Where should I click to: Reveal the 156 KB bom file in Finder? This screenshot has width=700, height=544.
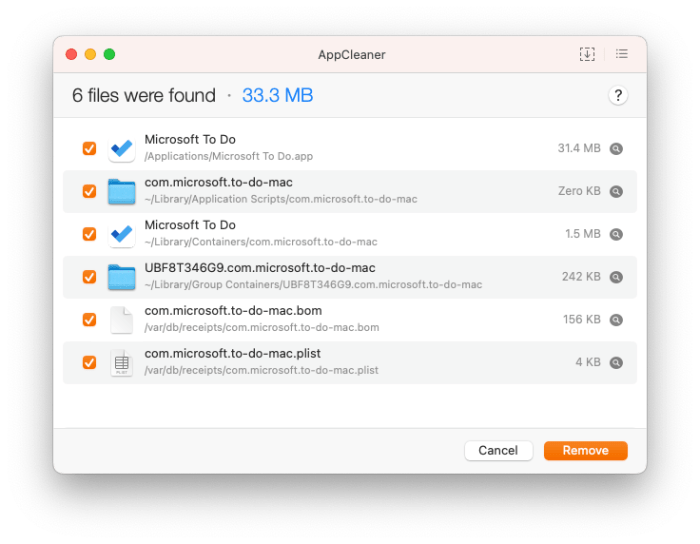point(617,320)
